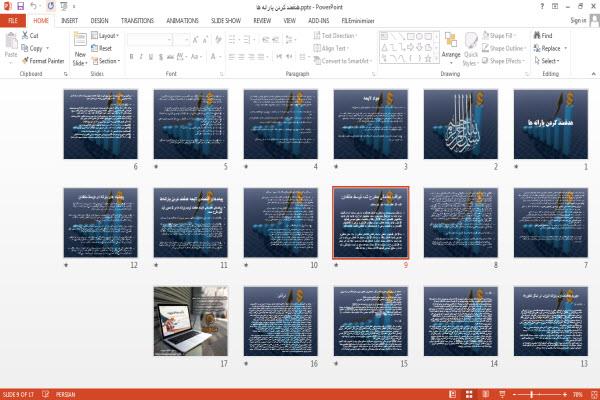Open the Shape Outline dropdown
Screen dimensions: 600x400
click(x=504, y=48)
